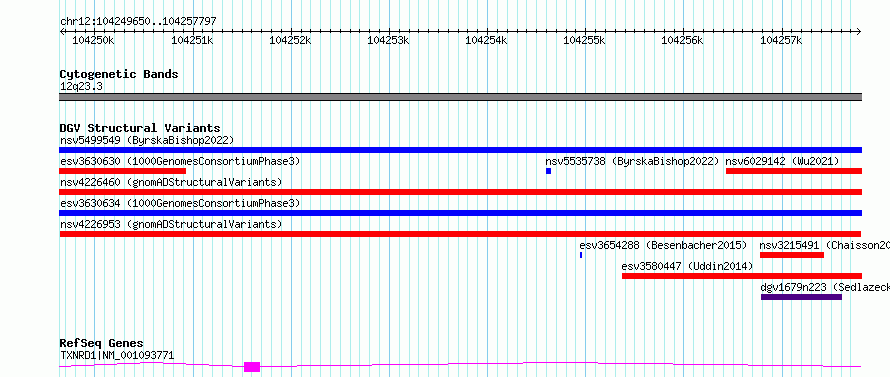
Task: Click the esv3580447 (Uddin2014) red bar
Action: coord(742,276)
